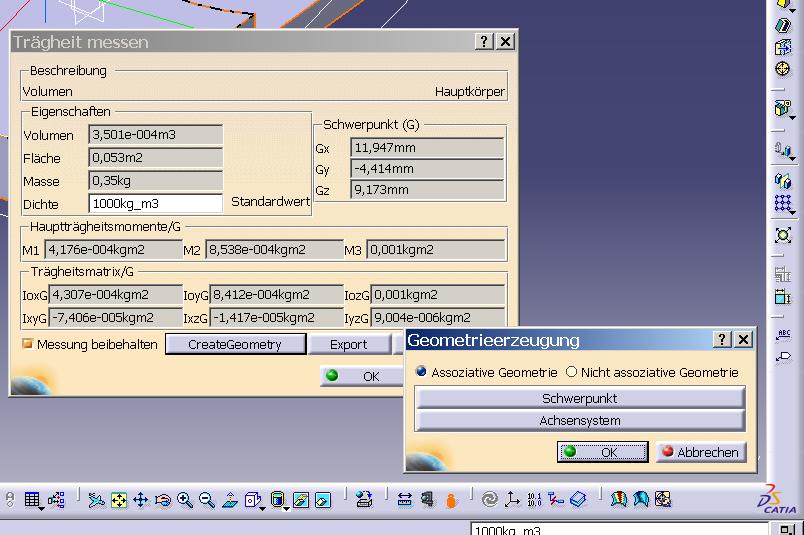
Task: Click the thick surface icon near top of right toolbar
Action: [x=782, y=26]
